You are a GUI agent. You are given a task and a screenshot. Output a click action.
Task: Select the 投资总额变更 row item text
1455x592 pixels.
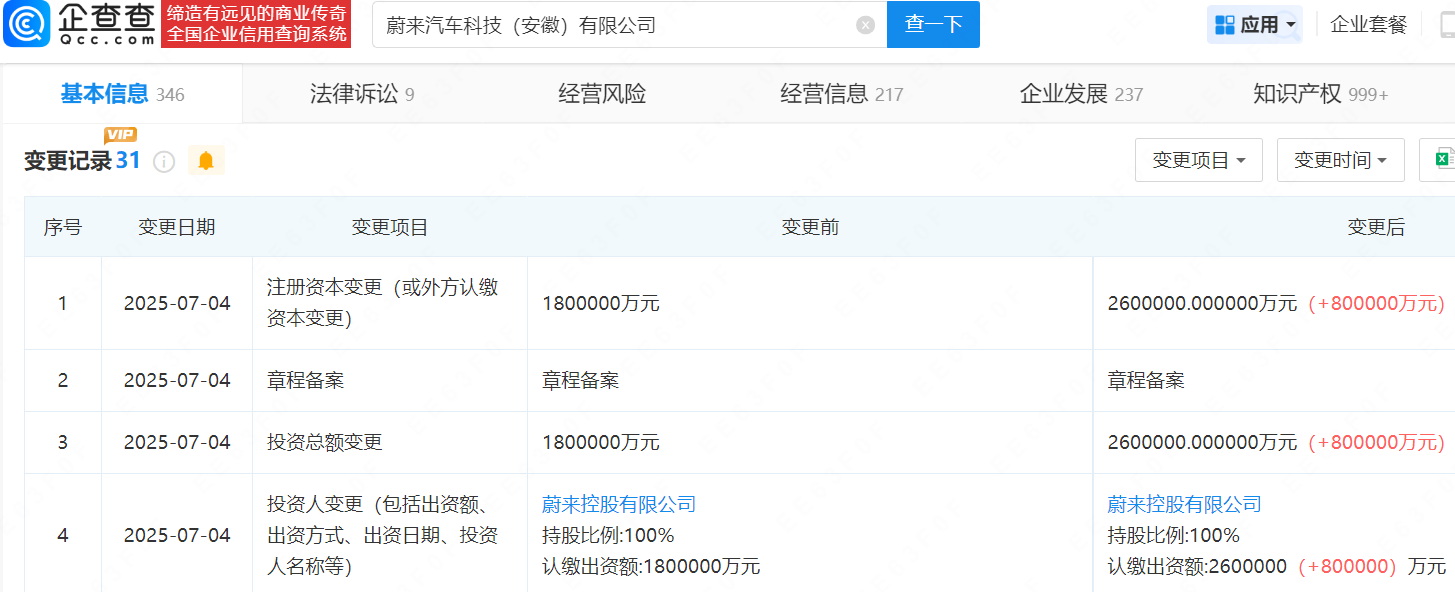(x=324, y=442)
